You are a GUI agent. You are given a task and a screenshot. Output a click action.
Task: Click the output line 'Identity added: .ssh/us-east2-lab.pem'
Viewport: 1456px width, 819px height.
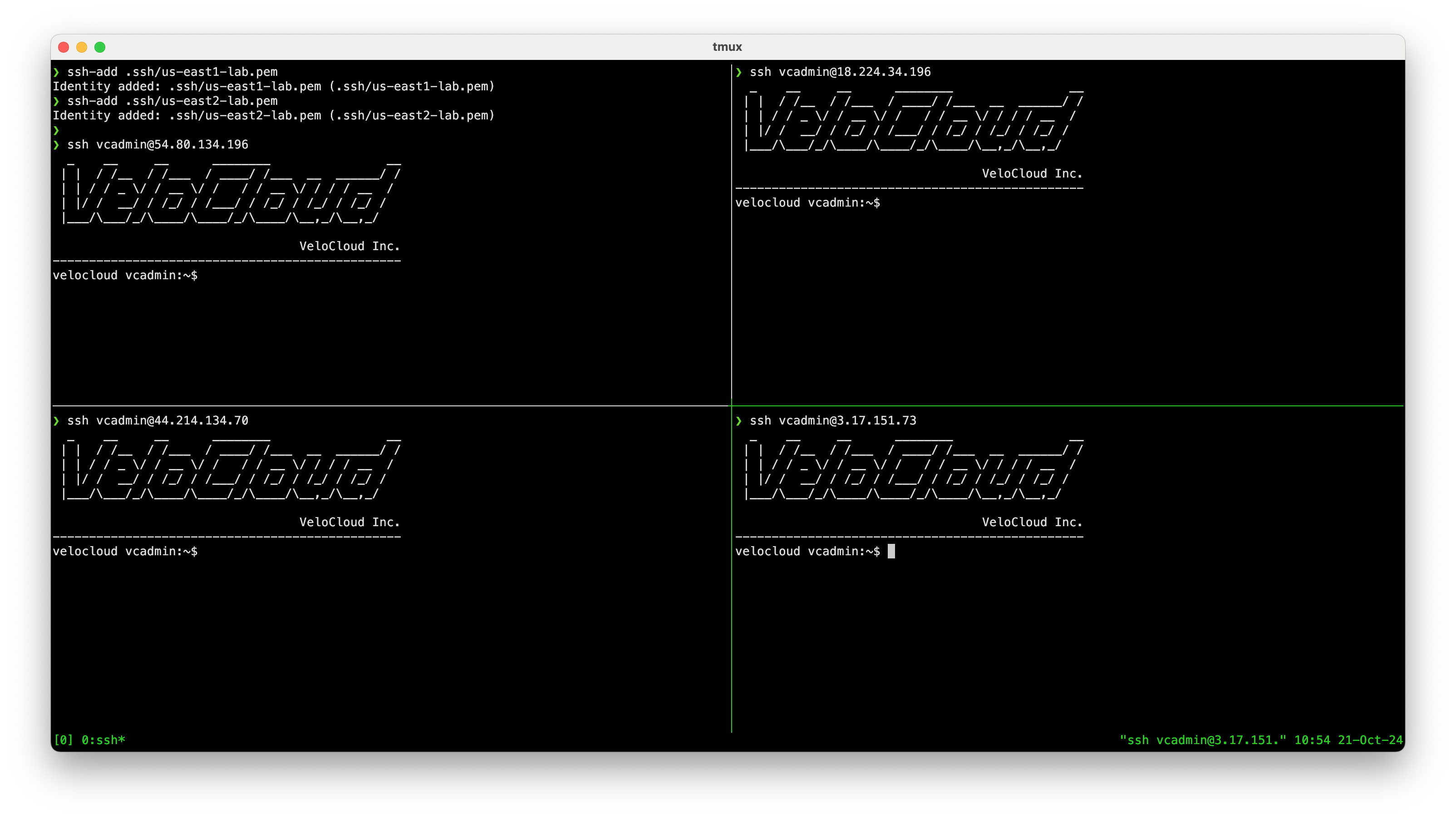point(274,115)
